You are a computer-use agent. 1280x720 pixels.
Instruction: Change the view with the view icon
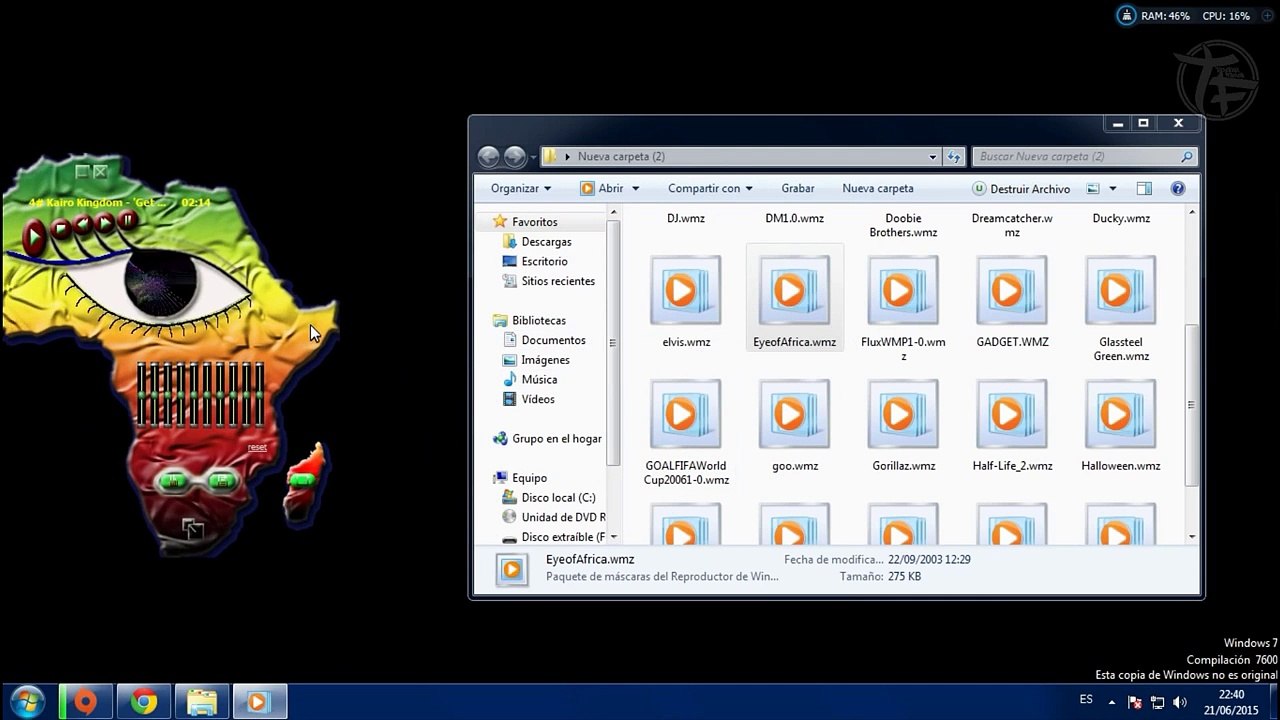(1093, 189)
